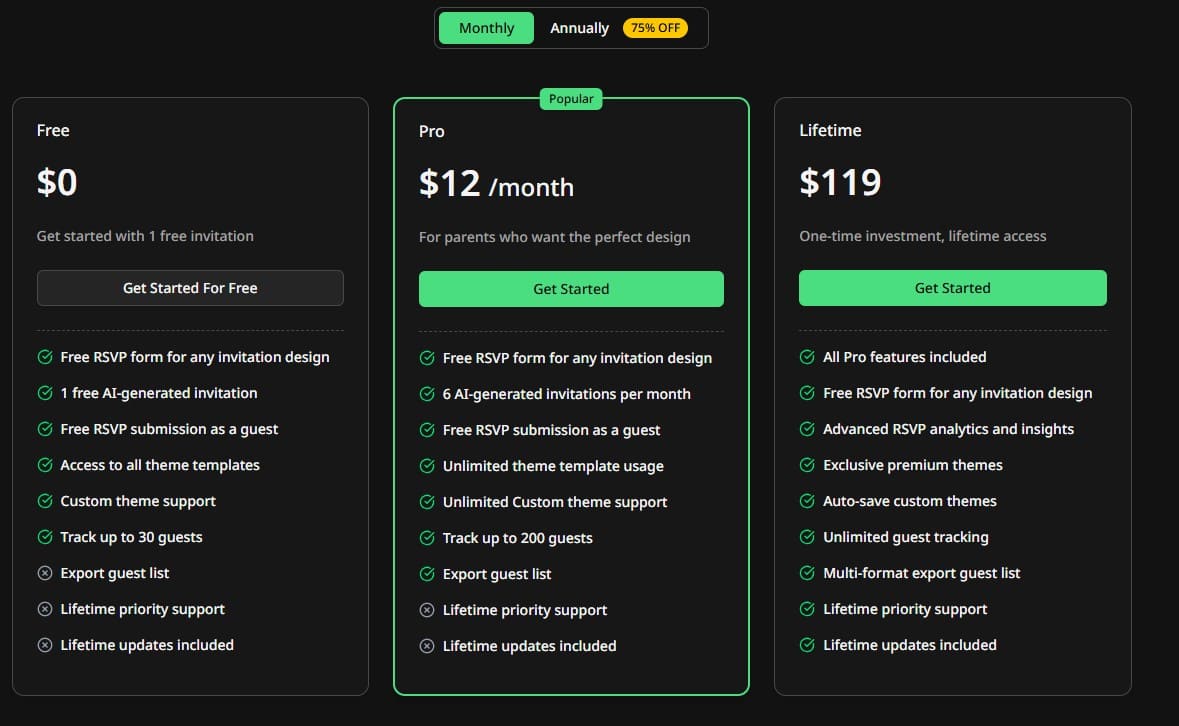
Task: Click Get Started For Free button
Action: click(x=190, y=288)
